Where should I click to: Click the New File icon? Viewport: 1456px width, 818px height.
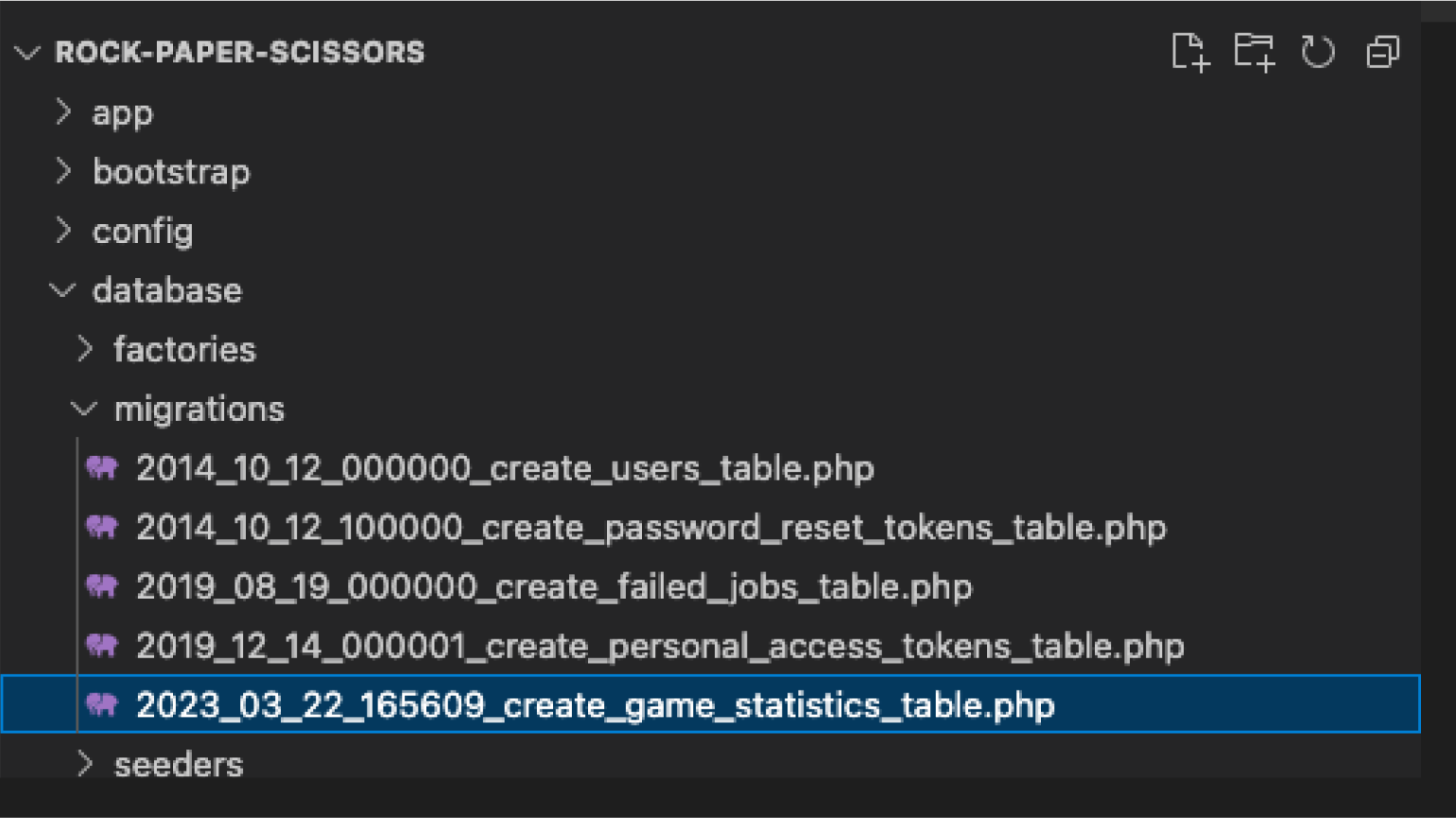(1190, 51)
